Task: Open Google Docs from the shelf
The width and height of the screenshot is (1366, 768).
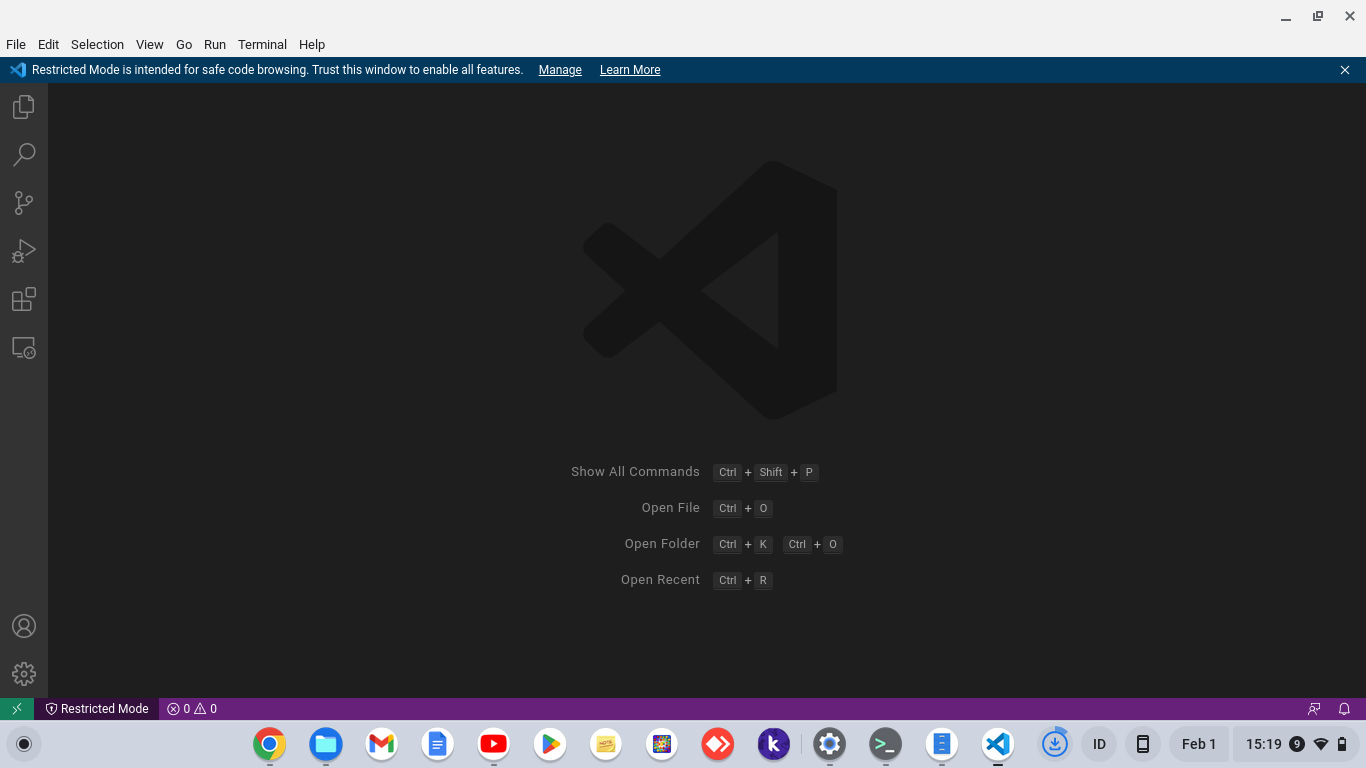Action: coord(438,744)
